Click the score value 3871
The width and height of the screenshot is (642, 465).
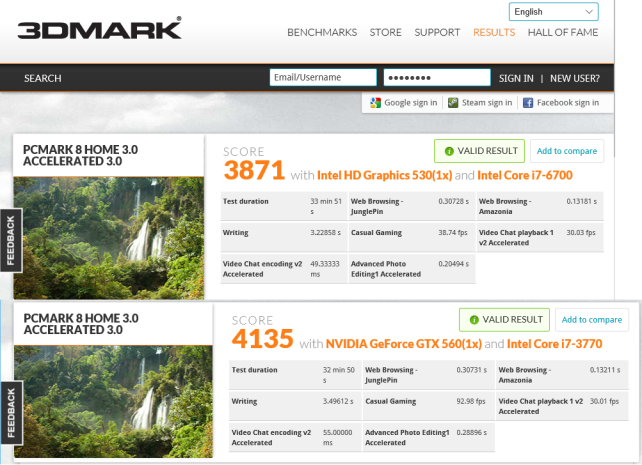click(x=254, y=170)
